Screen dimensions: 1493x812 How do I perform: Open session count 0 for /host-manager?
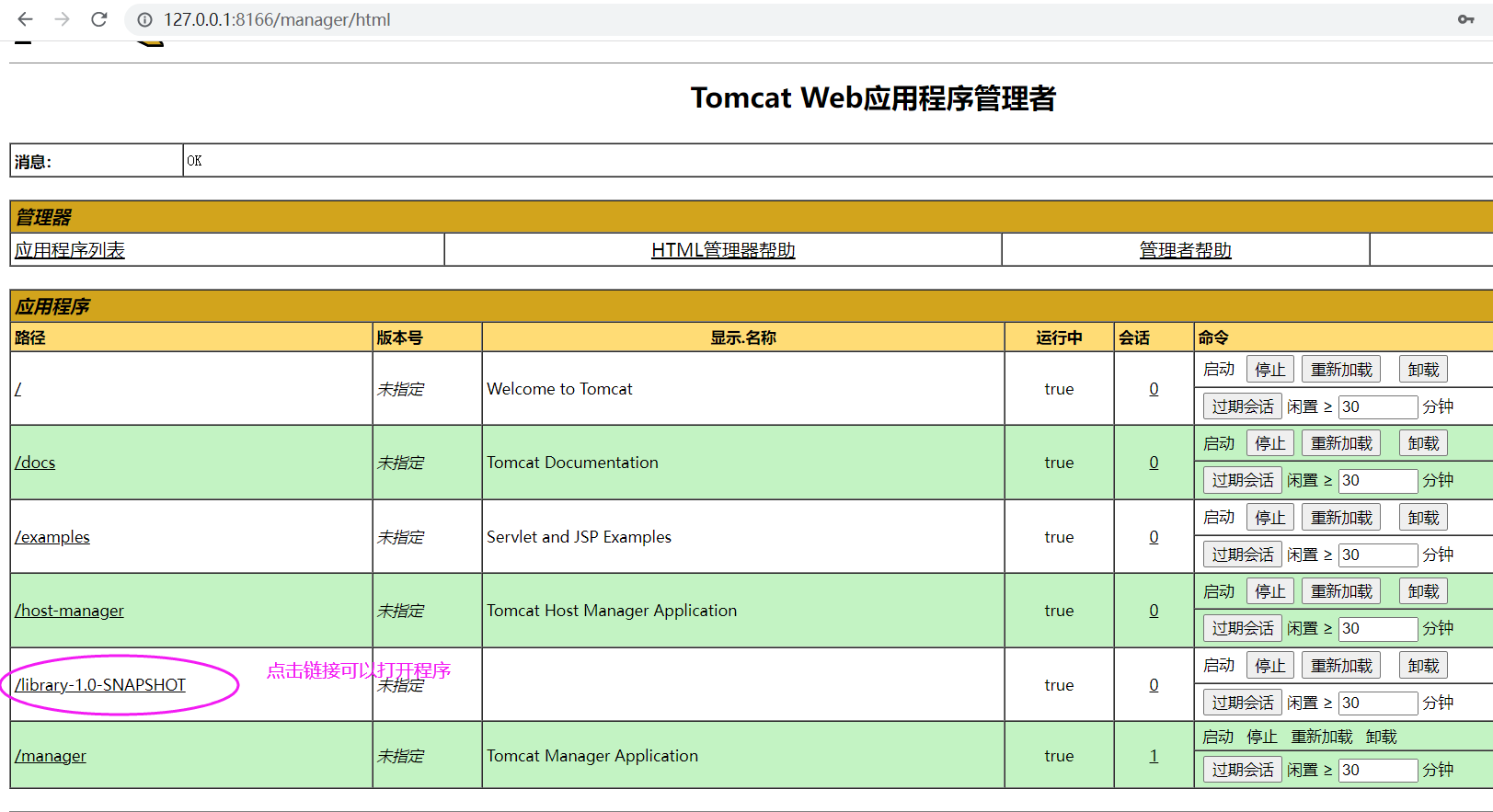[x=1154, y=611]
